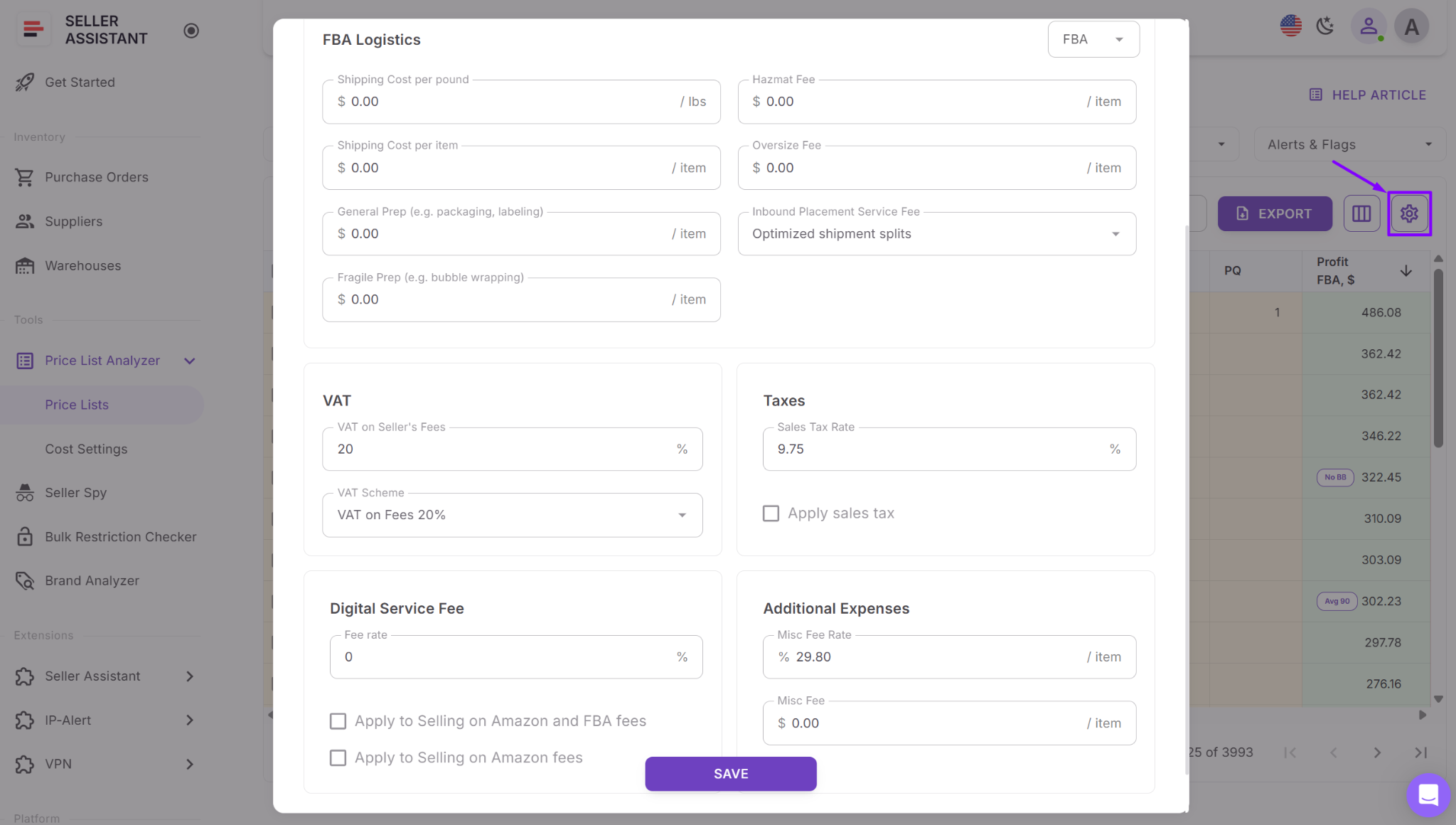The height and width of the screenshot is (825, 1456).
Task: Check Apply to Selling on Amazon fees
Action: (338, 757)
